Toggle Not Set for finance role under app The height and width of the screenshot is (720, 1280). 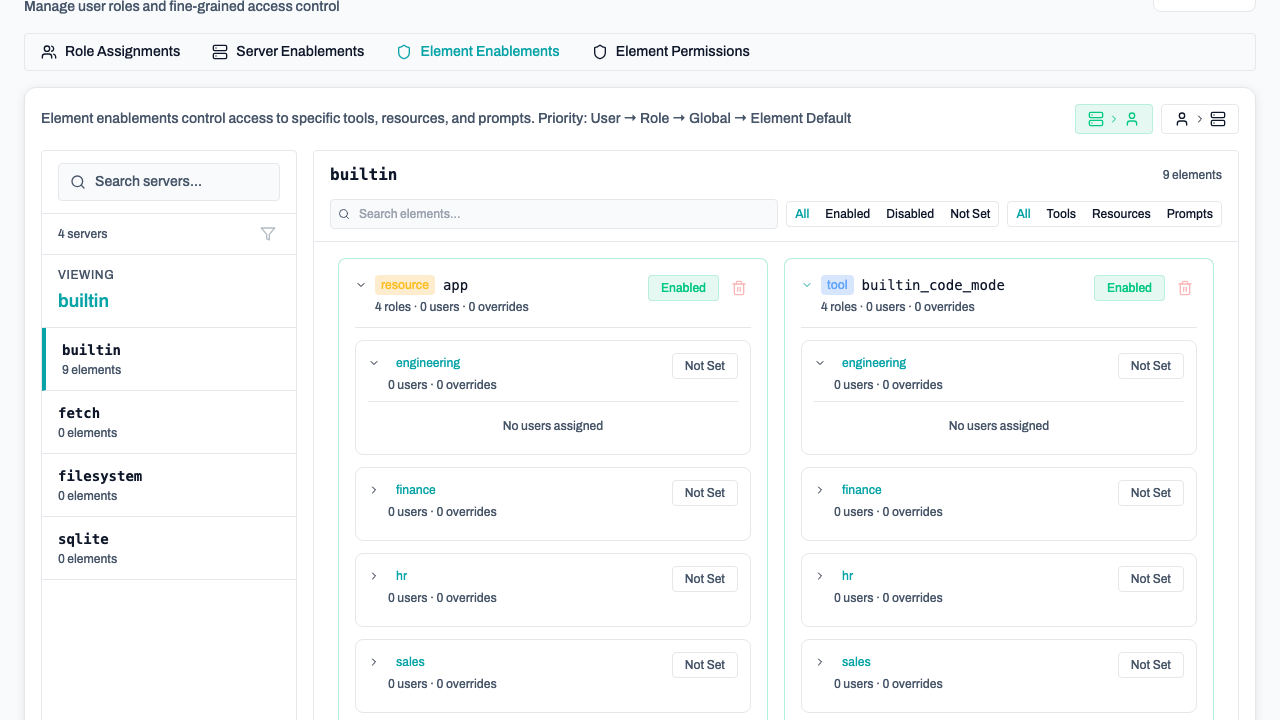[x=704, y=493]
